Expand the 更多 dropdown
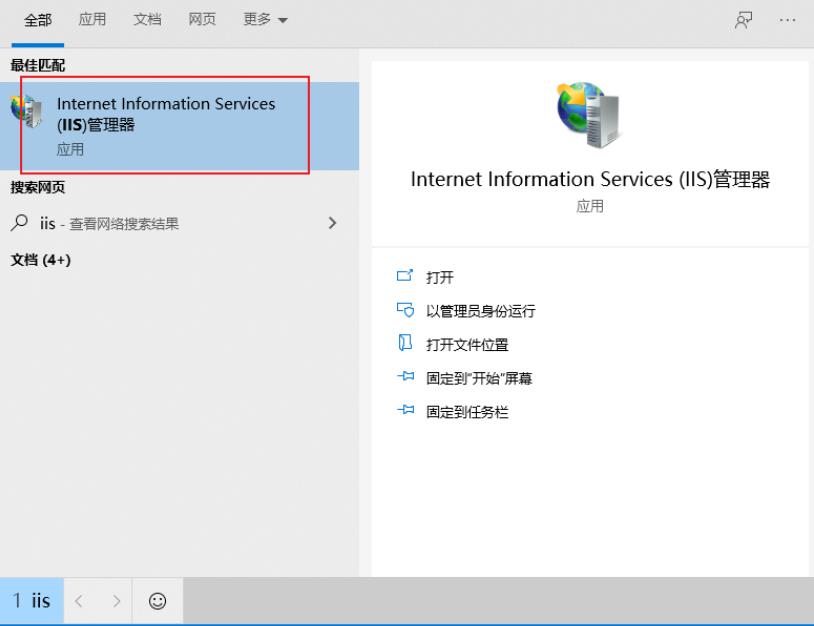Image resolution: width=814 pixels, height=626 pixels. pyautogui.click(x=265, y=20)
